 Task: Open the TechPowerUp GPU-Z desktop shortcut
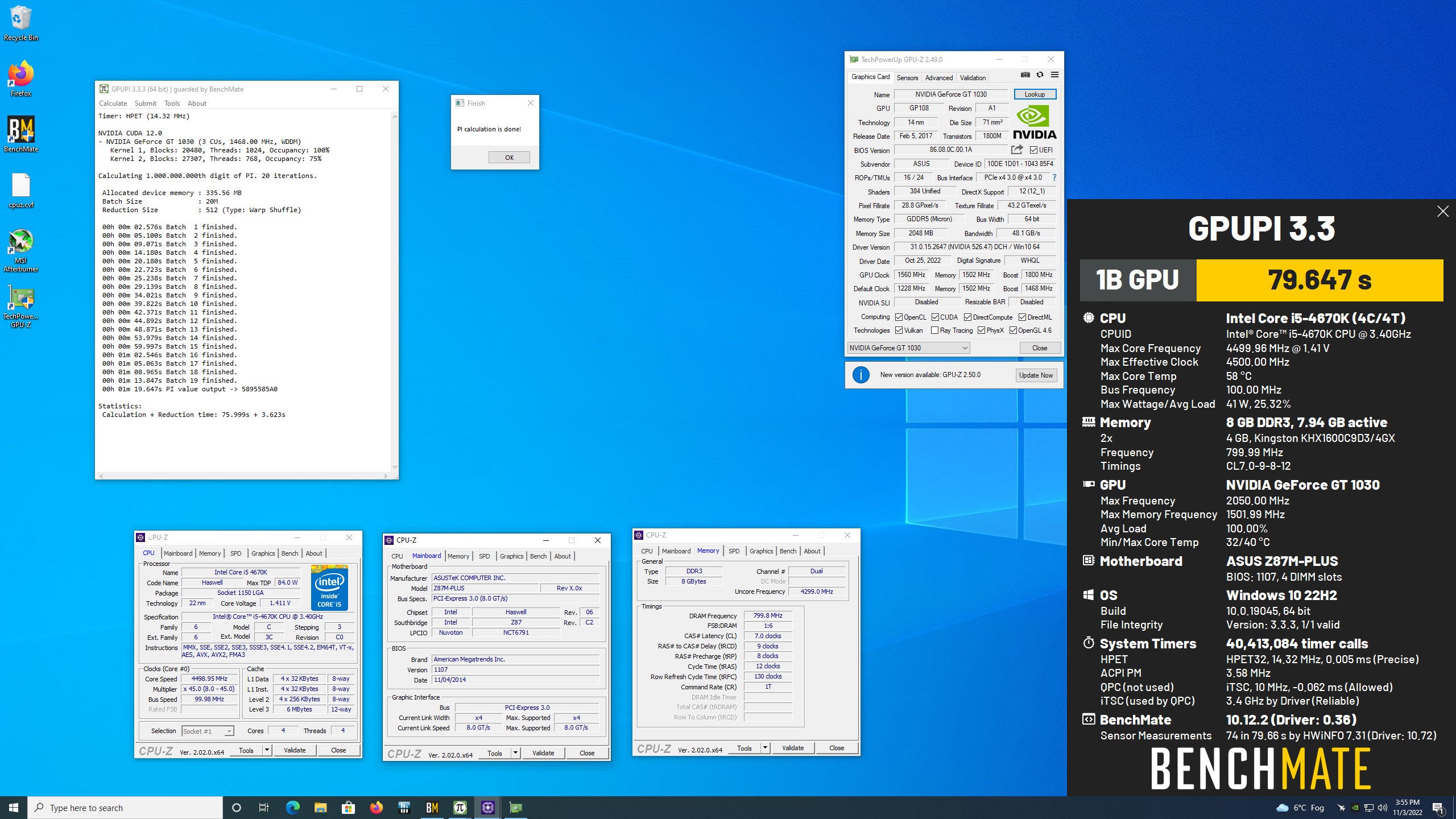pyautogui.click(x=21, y=307)
